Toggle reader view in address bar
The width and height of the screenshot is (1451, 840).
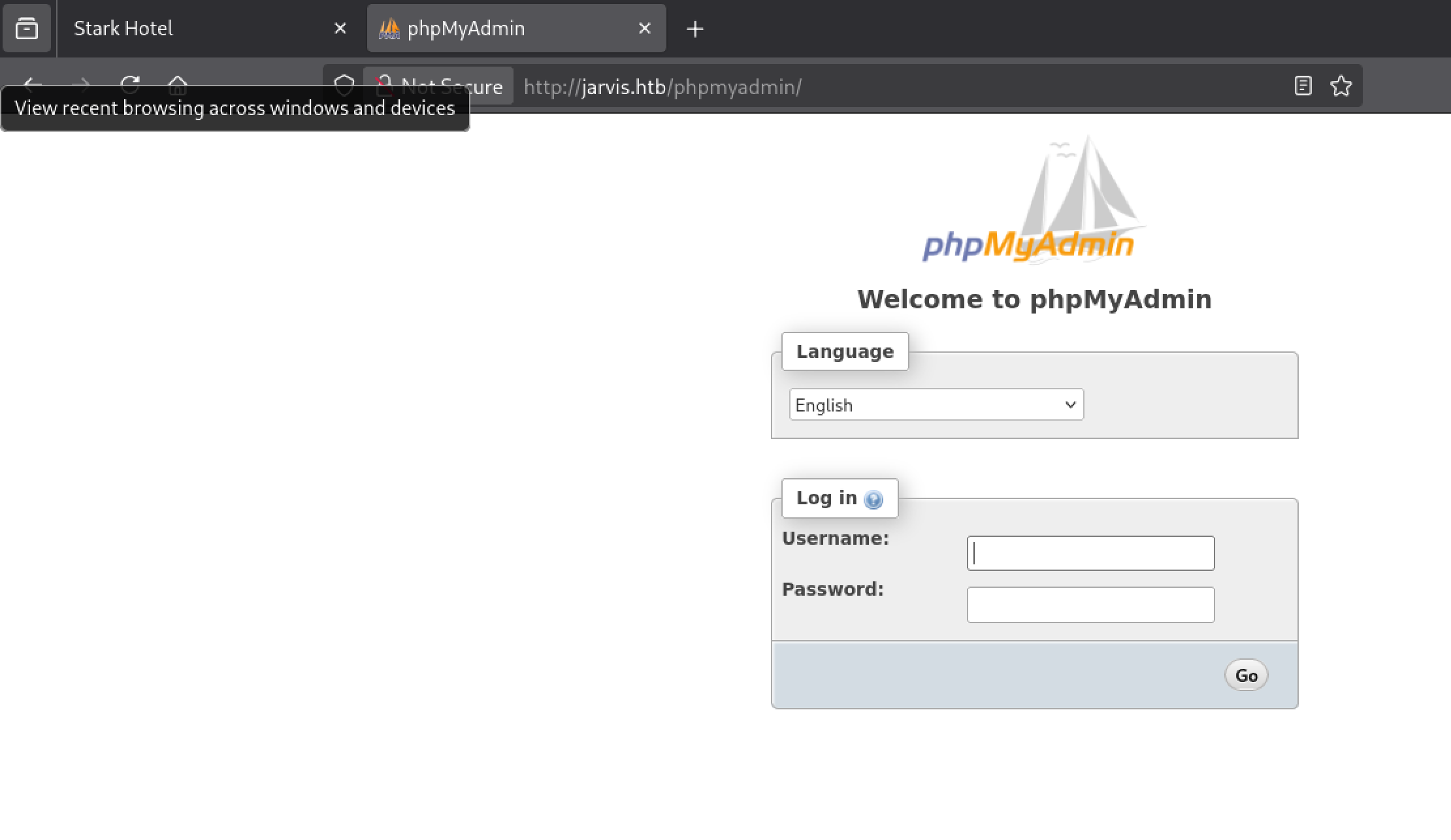pyautogui.click(x=1303, y=86)
